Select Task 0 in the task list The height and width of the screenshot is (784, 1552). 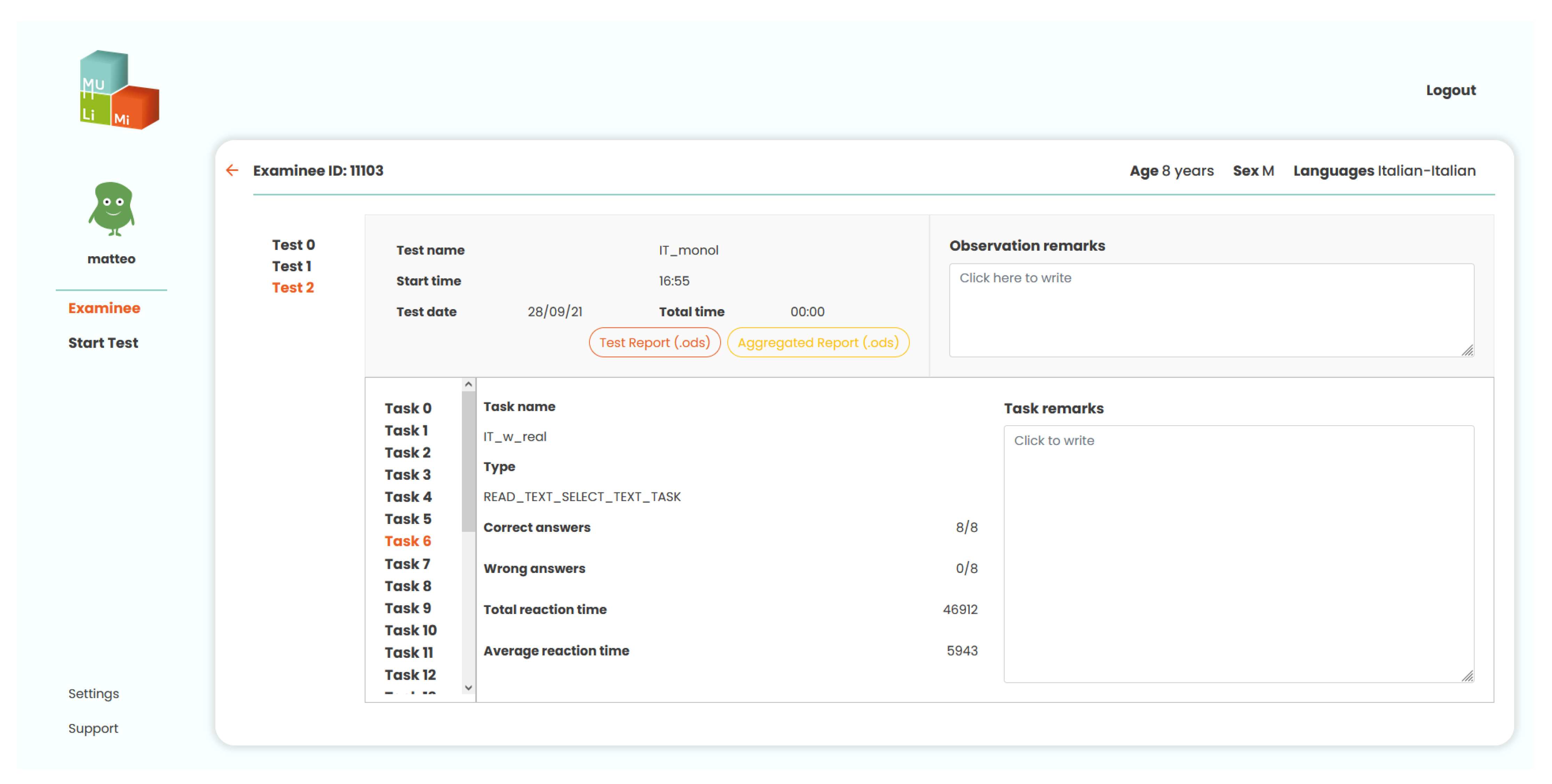pos(408,408)
